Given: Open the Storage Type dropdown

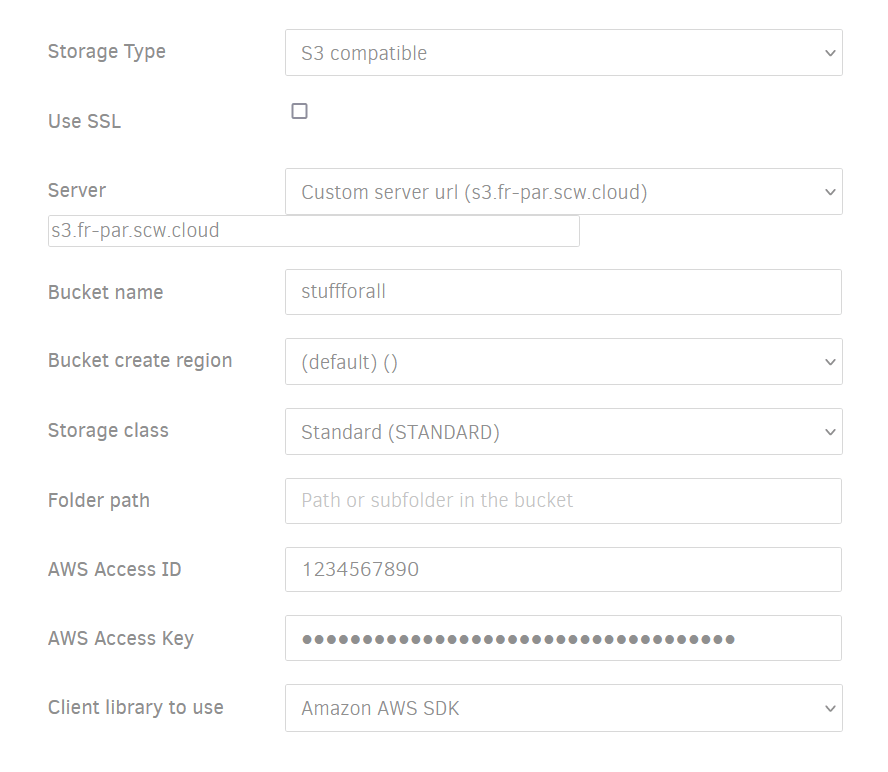Looking at the screenshot, I should pos(563,53).
